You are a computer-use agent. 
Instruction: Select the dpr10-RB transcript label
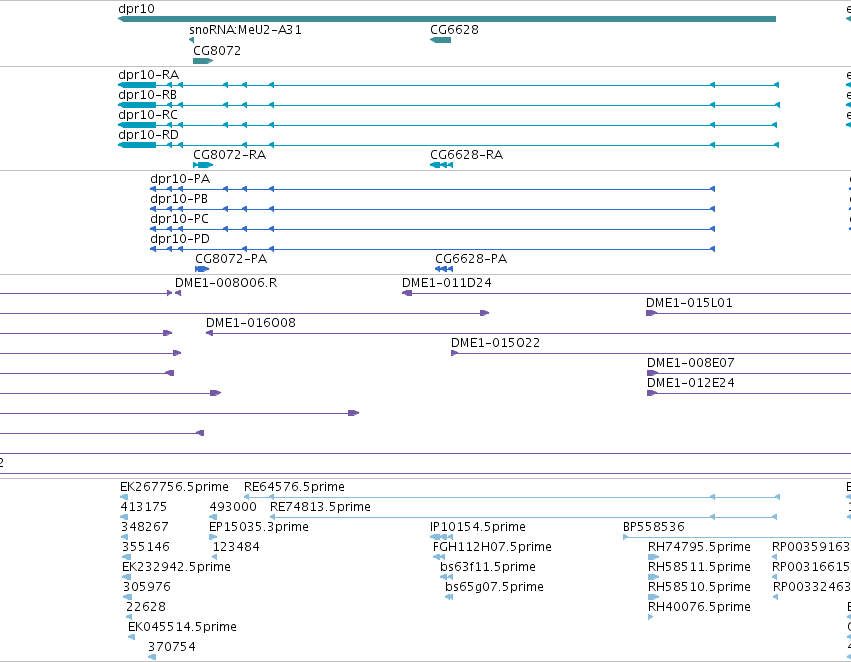148,95
